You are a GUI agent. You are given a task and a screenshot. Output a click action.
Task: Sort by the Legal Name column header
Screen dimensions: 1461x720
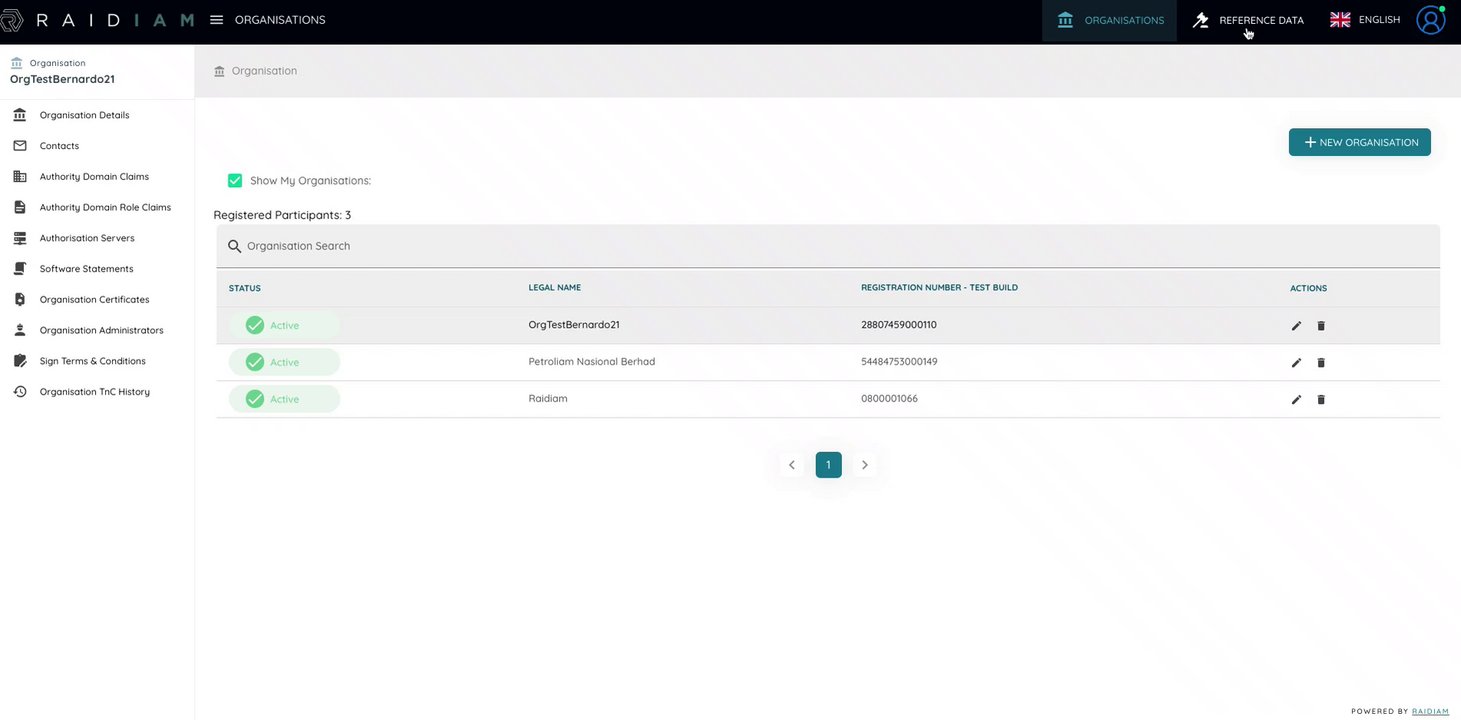point(555,288)
